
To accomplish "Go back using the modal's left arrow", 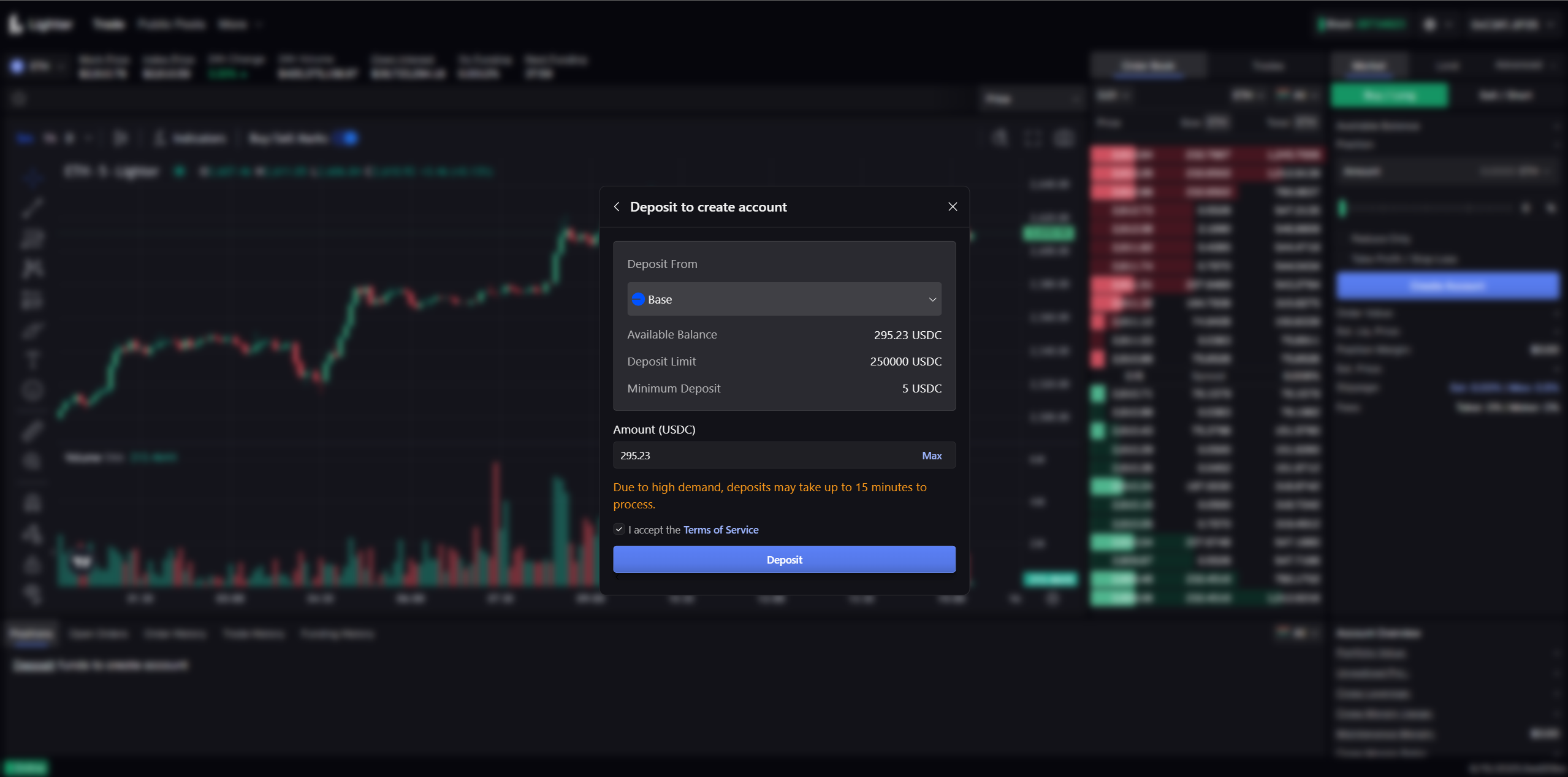I will 617,207.
